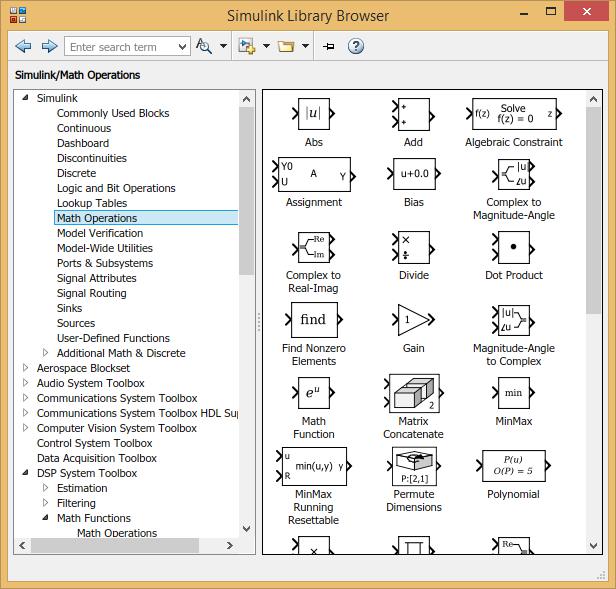Pin the library browser with the pin icon

click(328, 46)
